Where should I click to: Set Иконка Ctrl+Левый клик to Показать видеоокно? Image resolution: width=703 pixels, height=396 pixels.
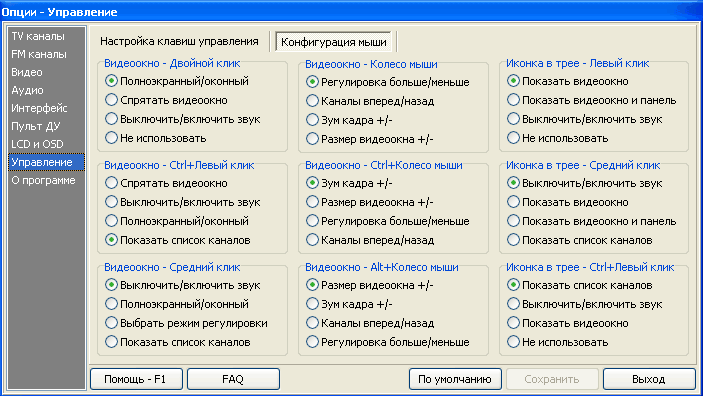tap(568, 323)
